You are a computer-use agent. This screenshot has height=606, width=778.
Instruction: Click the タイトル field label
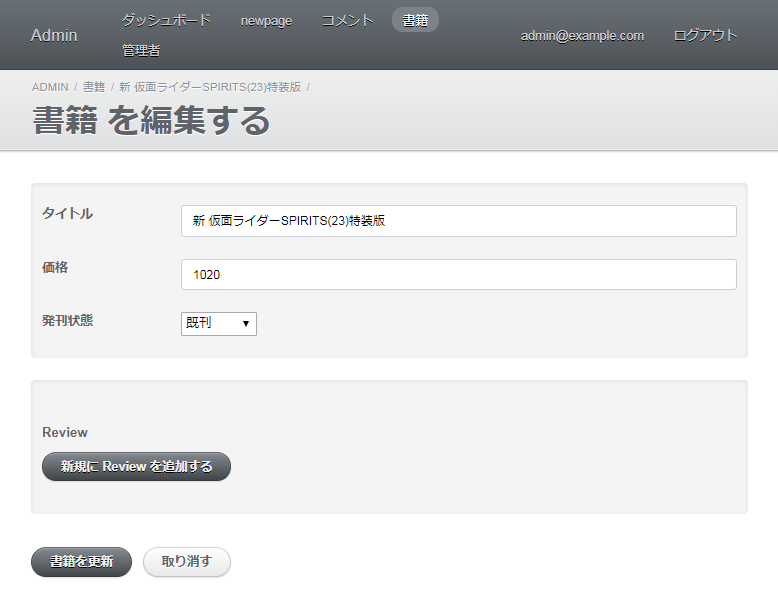(x=67, y=213)
